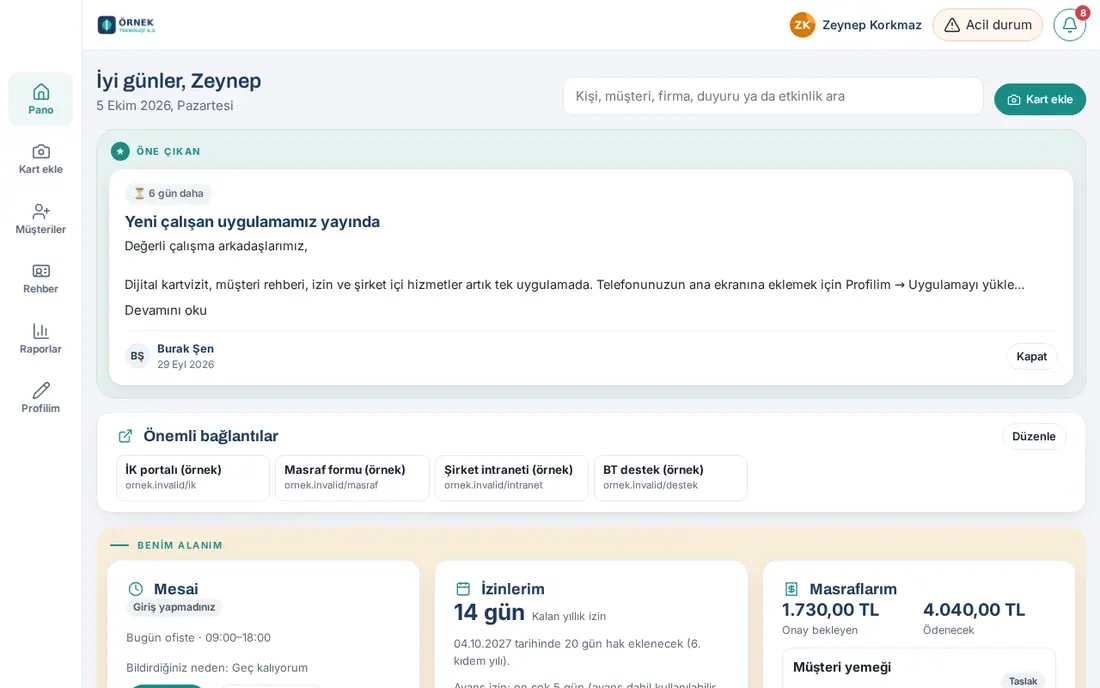Open the BT destek (örnek) link
The height and width of the screenshot is (688, 1100).
pyautogui.click(x=671, y=478)
